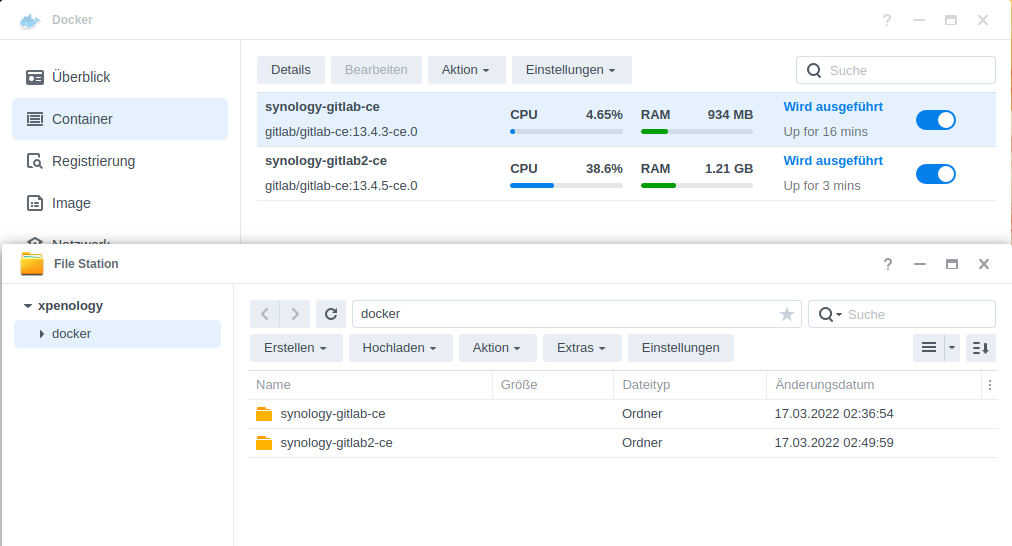Click date 17.03.2022 02:49:59 cell

pos(834,443)
